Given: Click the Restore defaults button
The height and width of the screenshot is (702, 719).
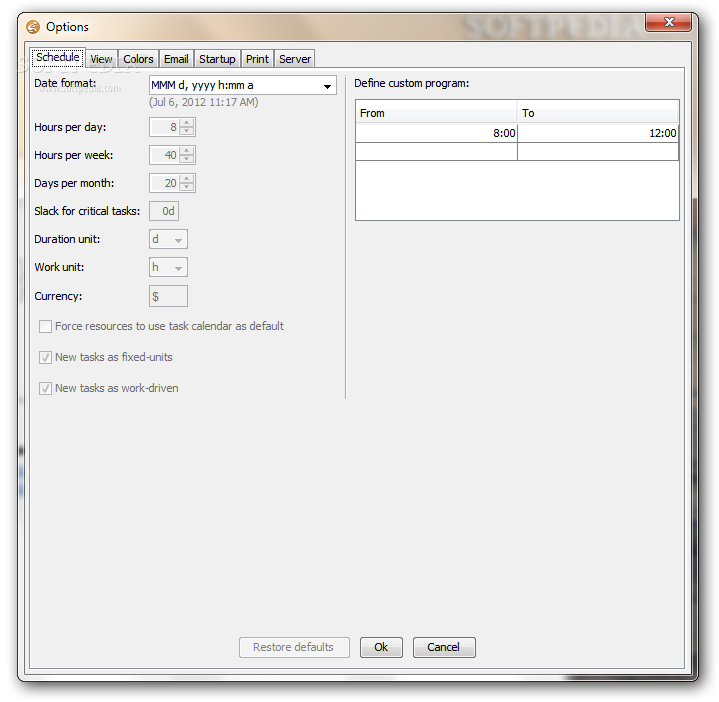Looking at the screenshot, I should click(294, 647).
